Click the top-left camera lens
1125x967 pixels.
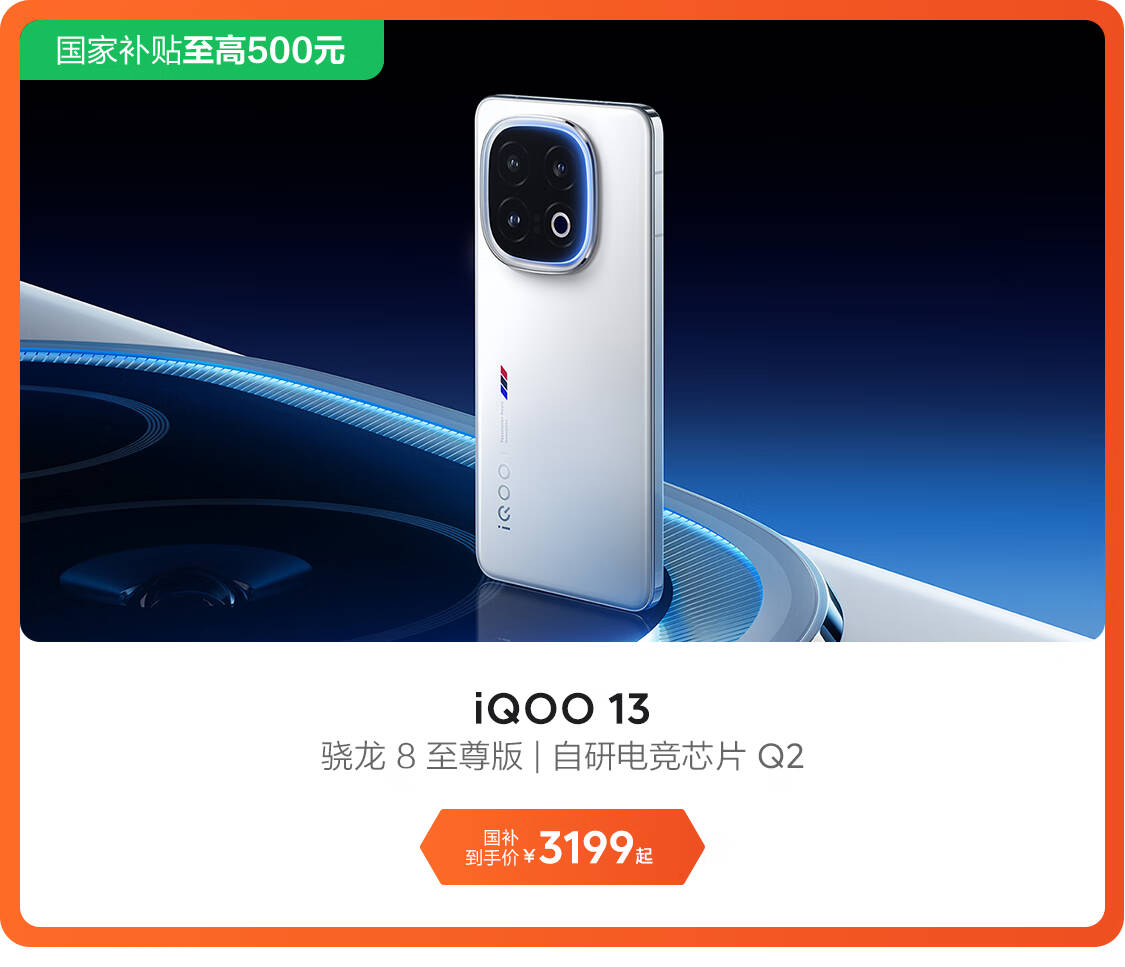pos(513,163)
